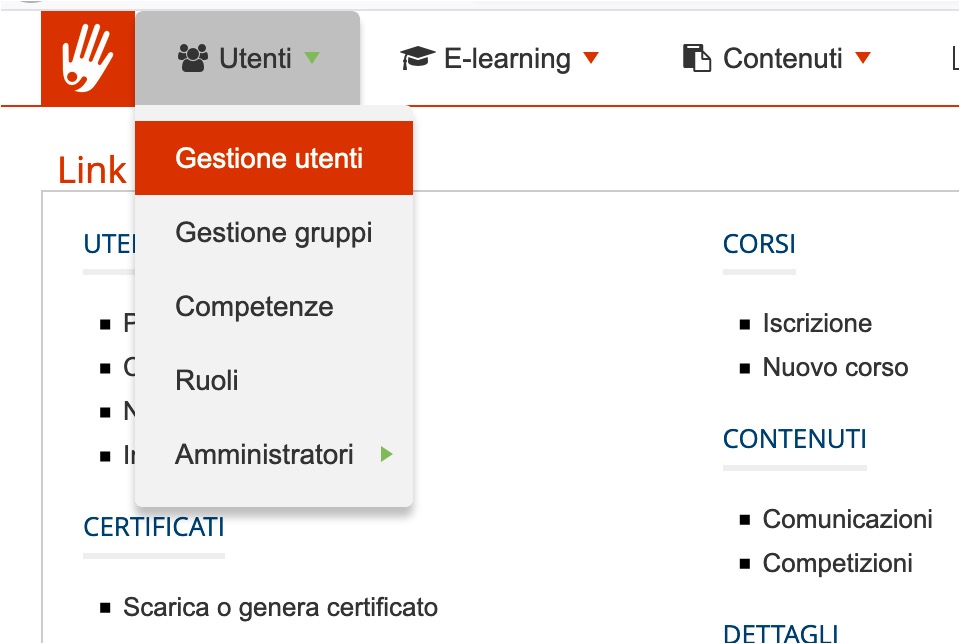This screenshot has height=644, width=960.
Task: Click the graduation cap icon for E-learning
Action: pyautogui.click(x=419, y=58)
